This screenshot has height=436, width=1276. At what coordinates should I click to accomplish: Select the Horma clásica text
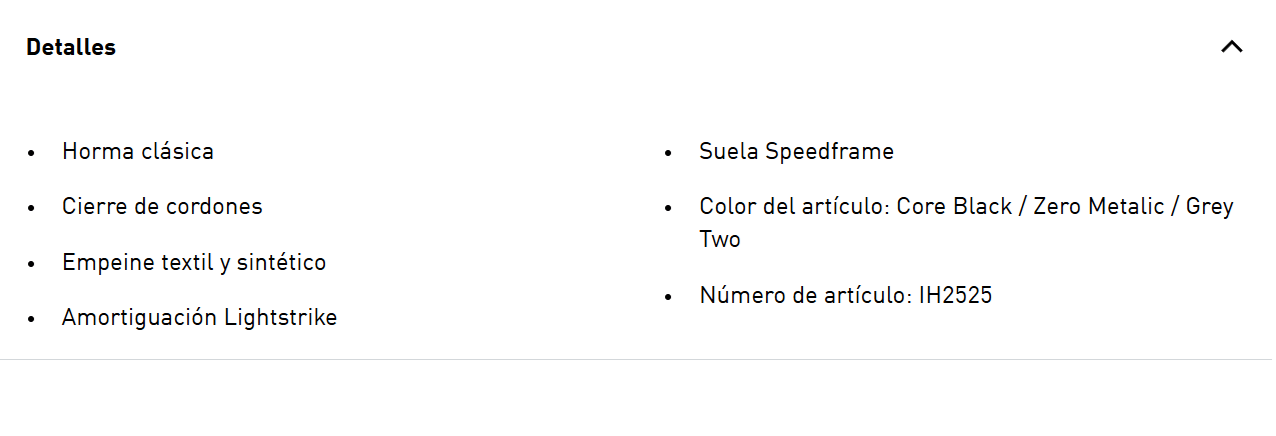[138, 152]
